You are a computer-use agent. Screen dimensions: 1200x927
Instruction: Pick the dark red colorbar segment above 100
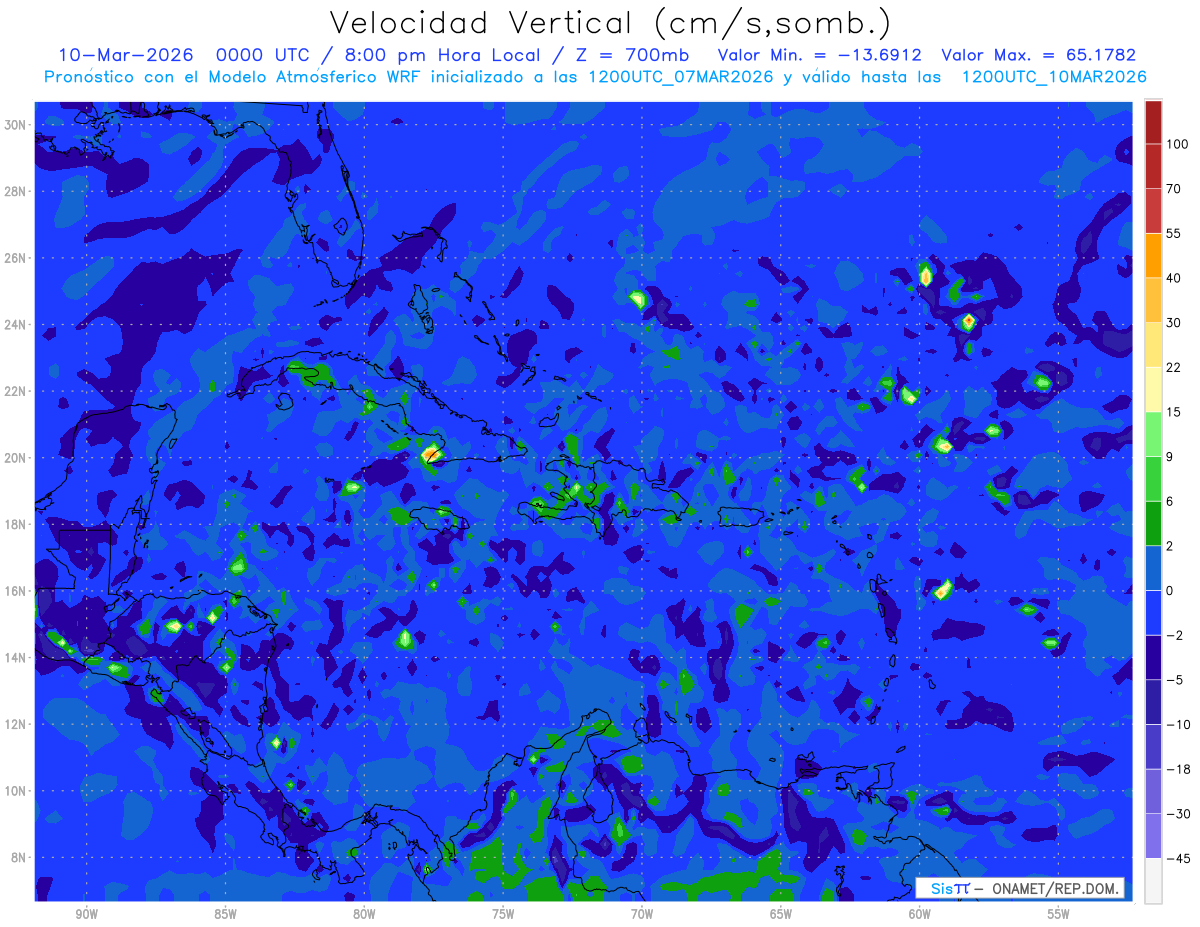click(x=1153, y=122)
